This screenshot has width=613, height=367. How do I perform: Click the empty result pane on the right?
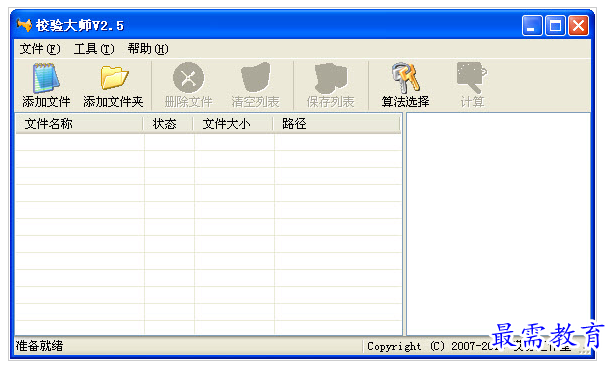pos(498,224)
